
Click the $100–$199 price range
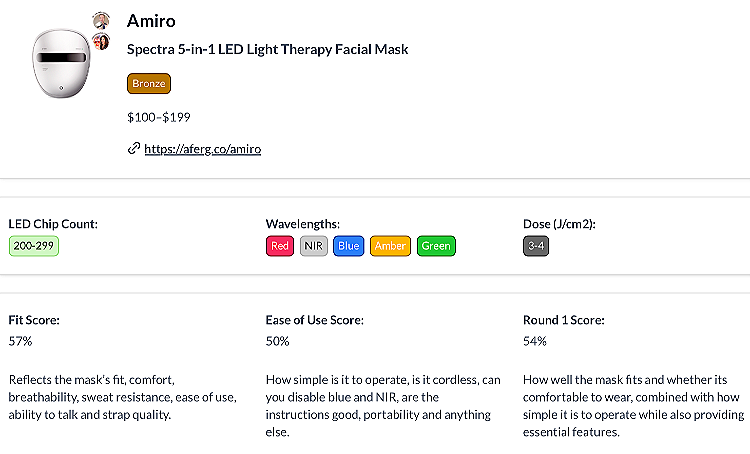tap(158, 117)
